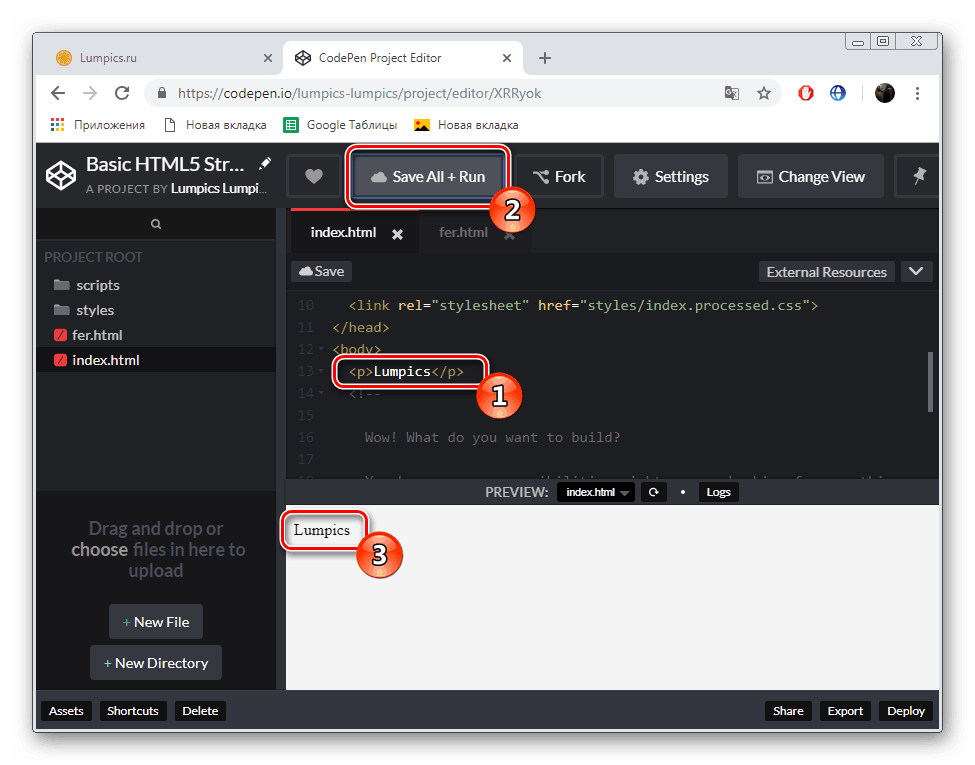Switch to the fer.html tab

[463, 232]
